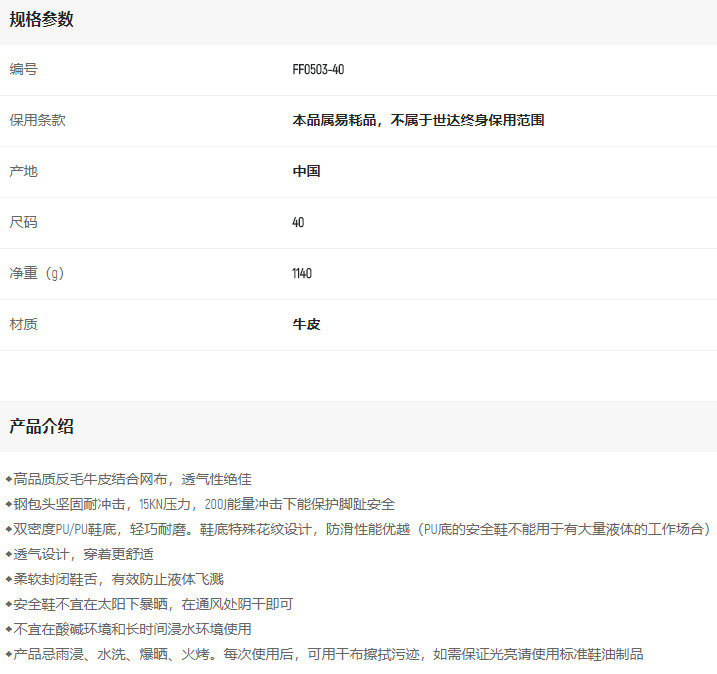Click the 规格参数 section header
This screenshot has height=674, width=717.
point(41,20)
